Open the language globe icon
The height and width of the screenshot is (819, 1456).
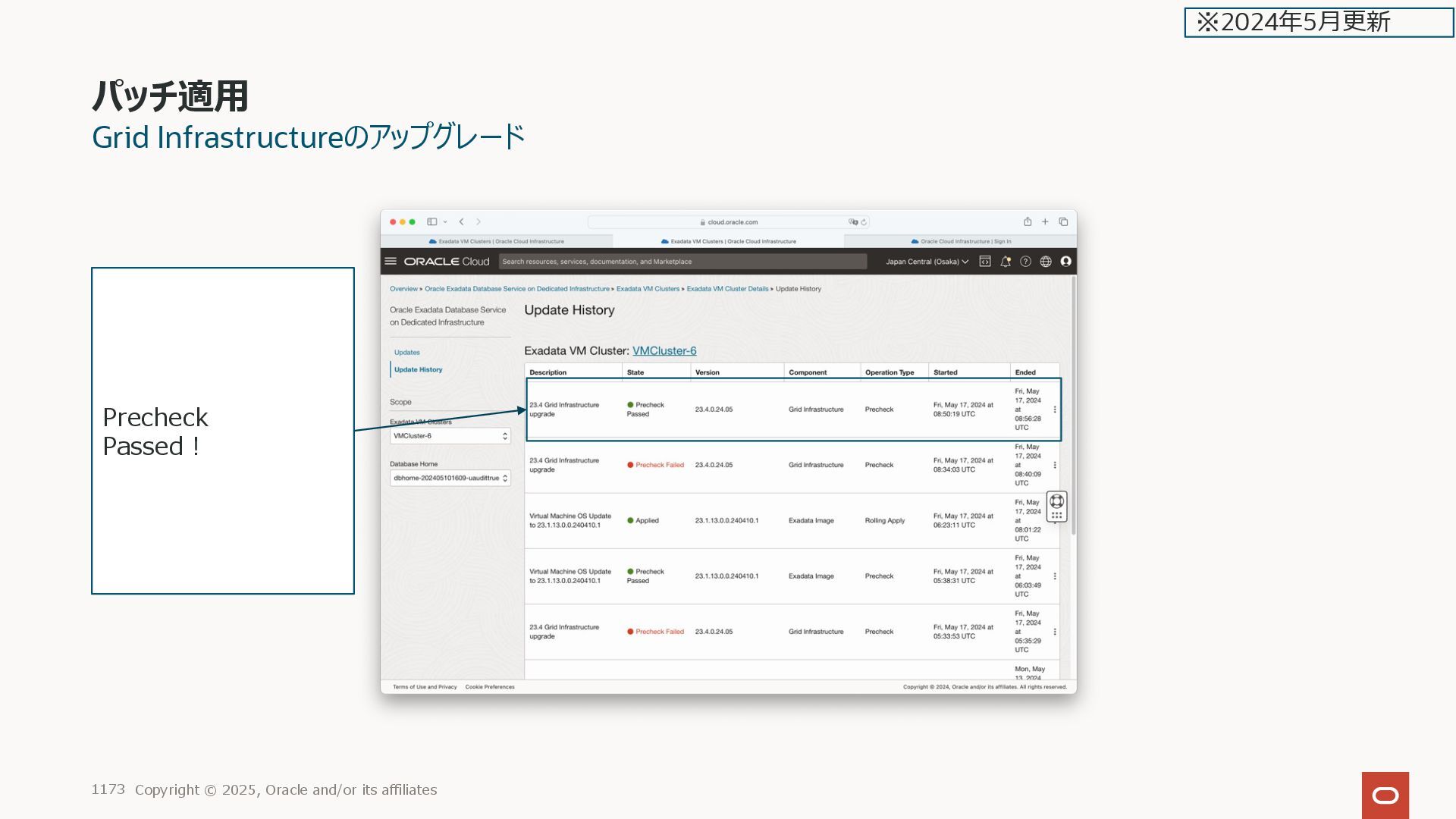click(1046, 261)
